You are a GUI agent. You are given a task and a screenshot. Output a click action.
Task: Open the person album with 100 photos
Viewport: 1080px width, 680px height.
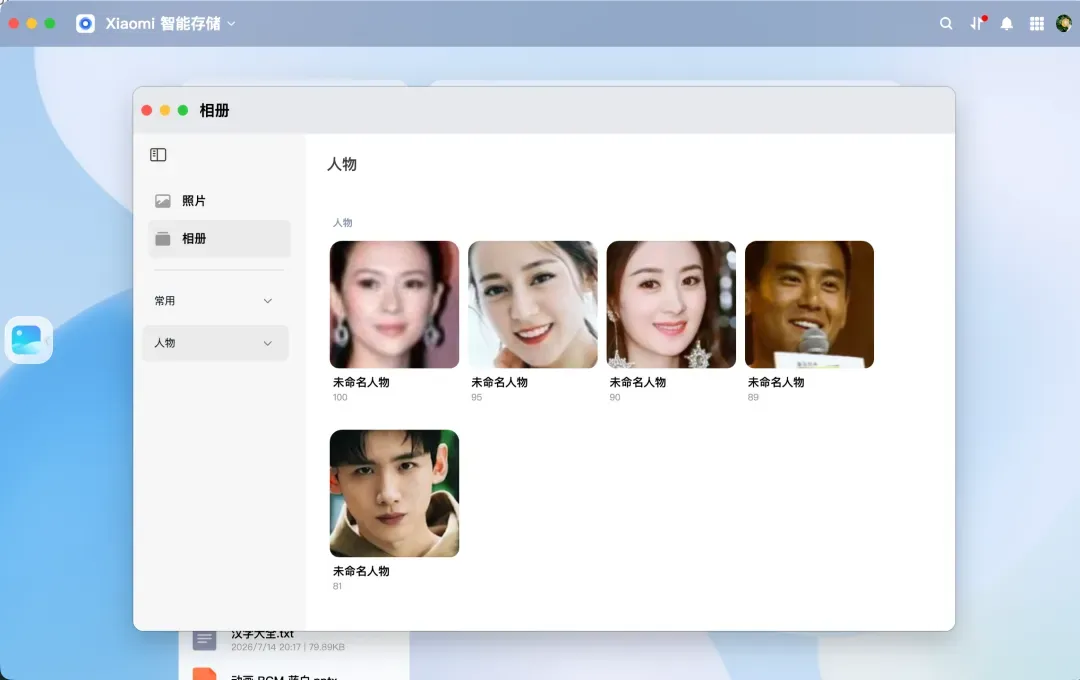[x=394, y=305]
